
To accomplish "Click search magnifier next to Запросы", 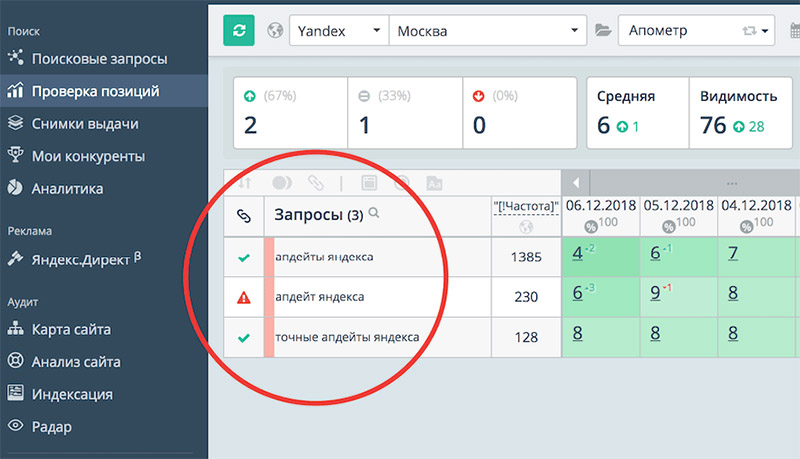I will pos(374,213).
